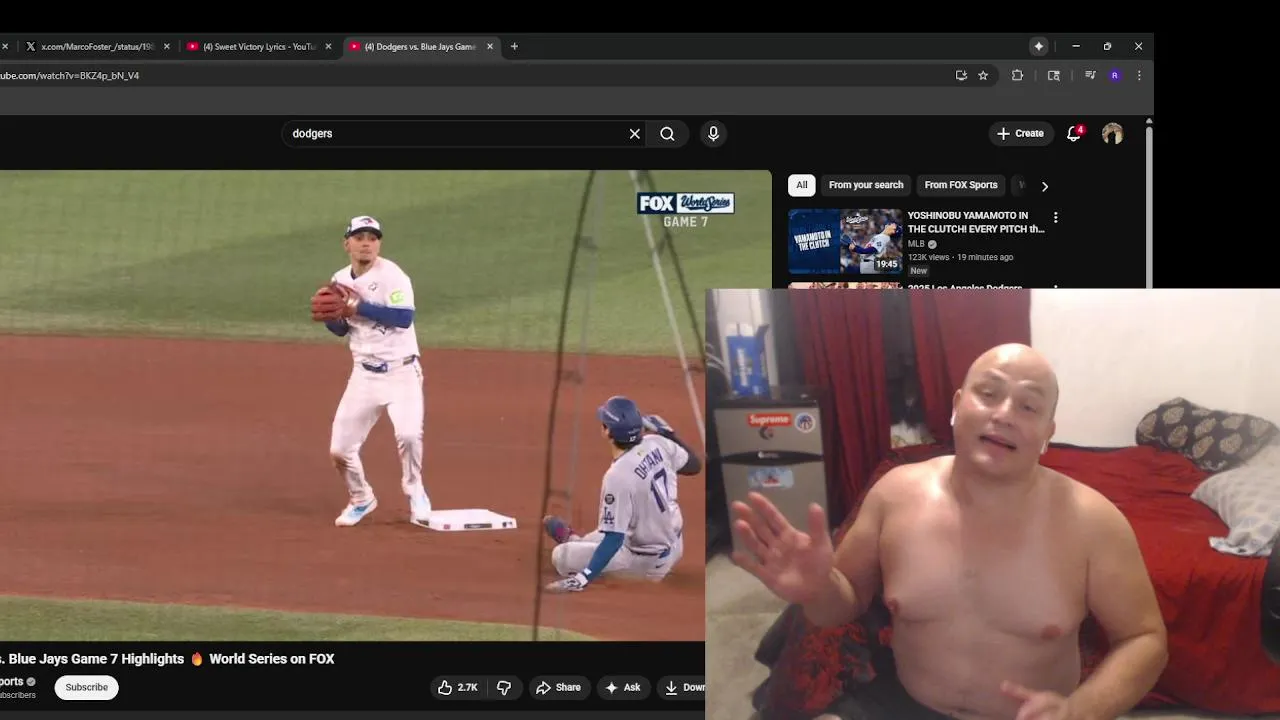Select the 'From your search' chip
The image size is (1280, 720).
click(x=866, y=185)
